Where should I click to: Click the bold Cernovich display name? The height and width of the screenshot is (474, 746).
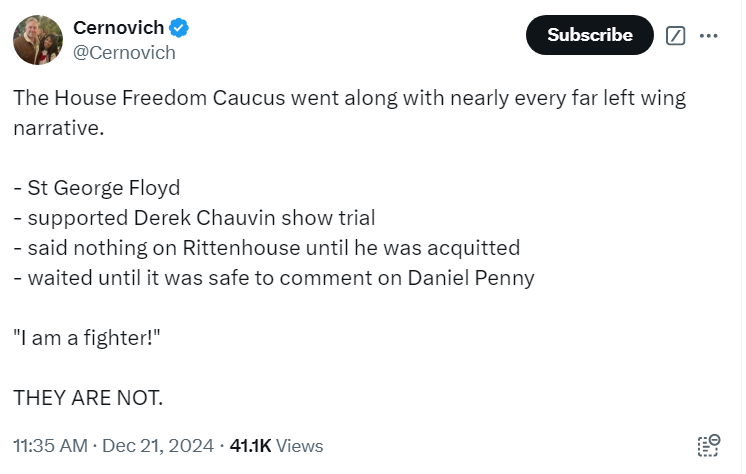119,28
